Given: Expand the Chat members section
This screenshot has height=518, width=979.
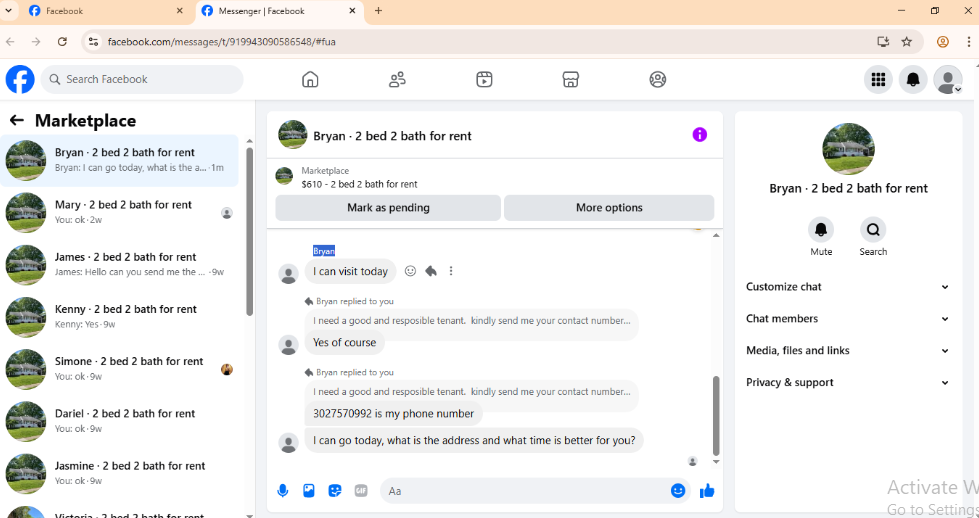Looking at the screenshot, I should point(848,319).
